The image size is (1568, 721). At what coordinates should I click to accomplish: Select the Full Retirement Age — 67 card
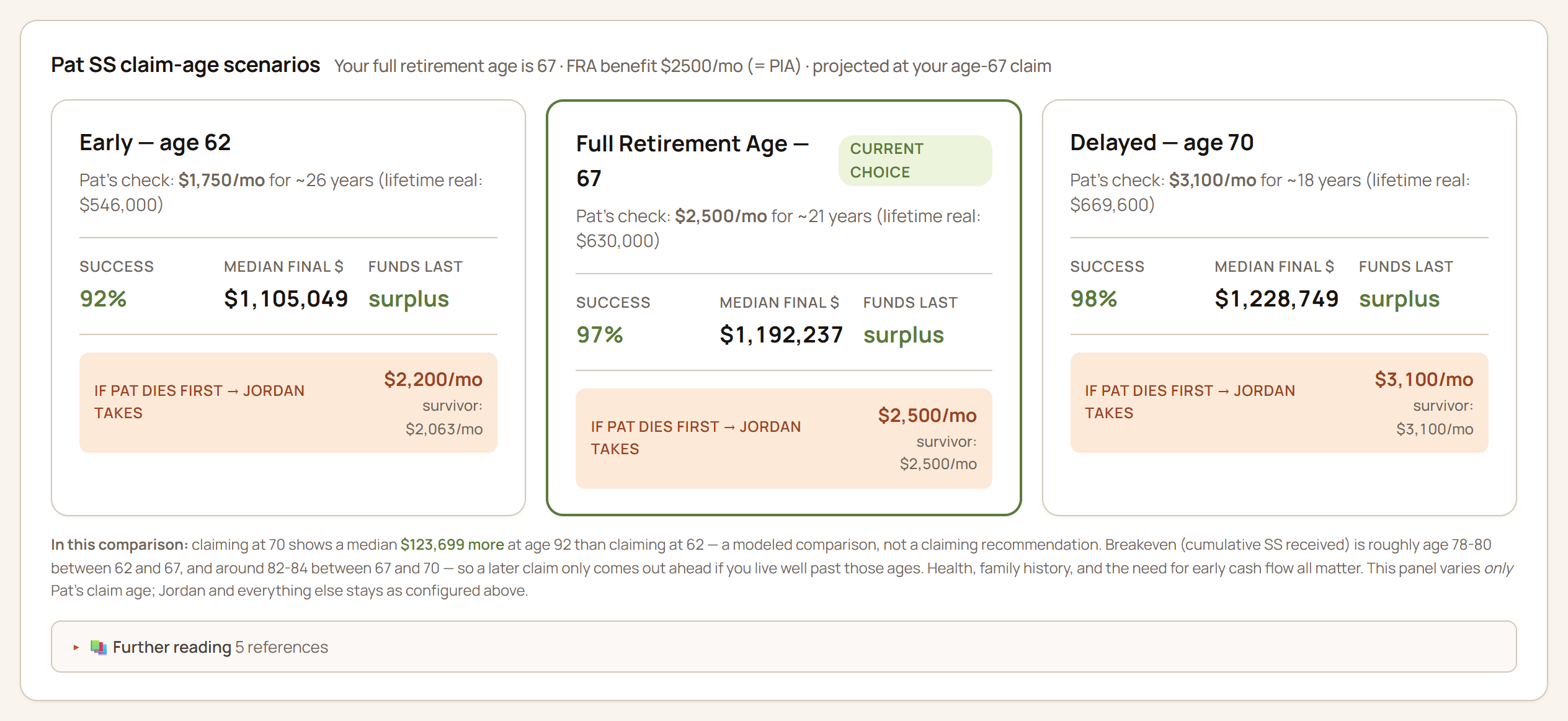pos(783,308)
